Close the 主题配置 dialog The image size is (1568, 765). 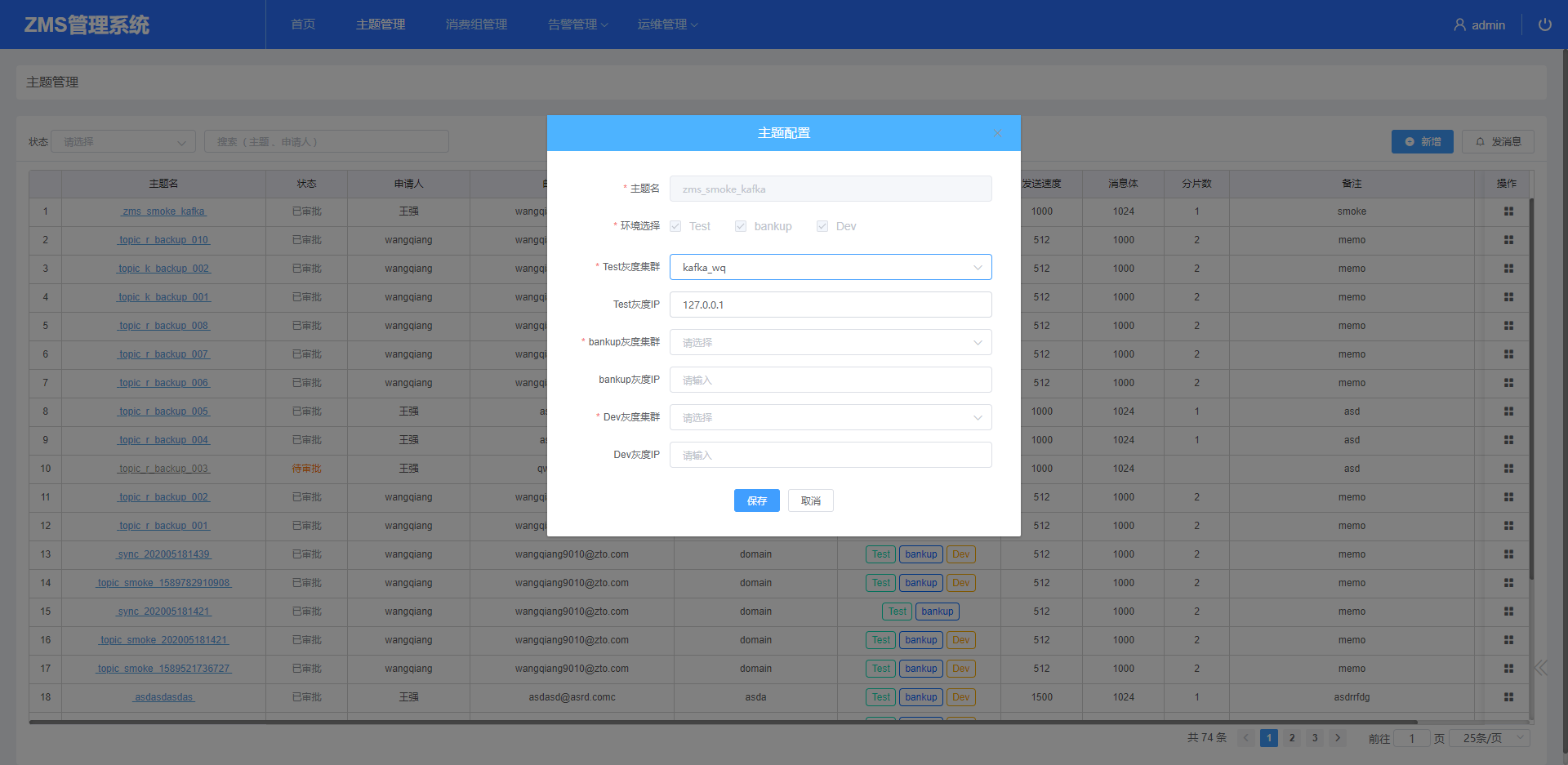(x=997, y=133)
